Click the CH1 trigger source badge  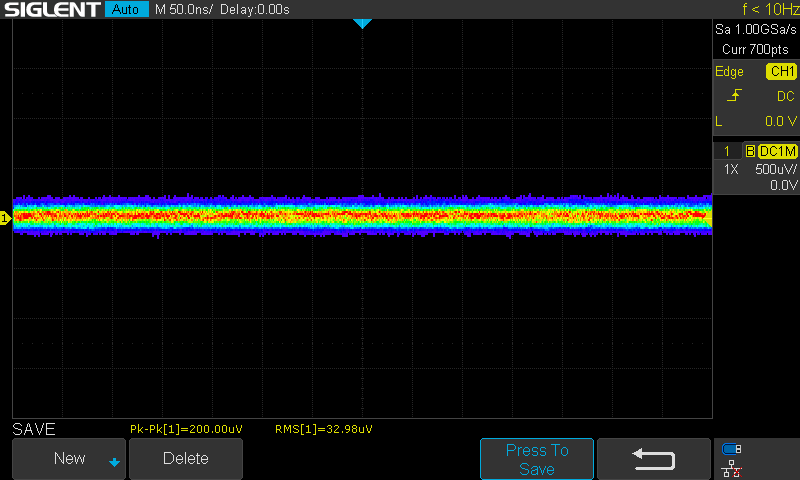(781, 71)
